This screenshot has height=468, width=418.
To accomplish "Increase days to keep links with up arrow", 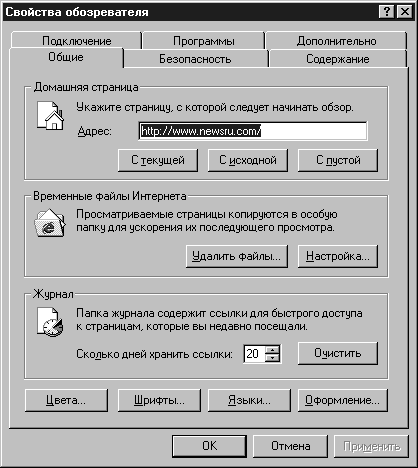I will coord(273,350).
